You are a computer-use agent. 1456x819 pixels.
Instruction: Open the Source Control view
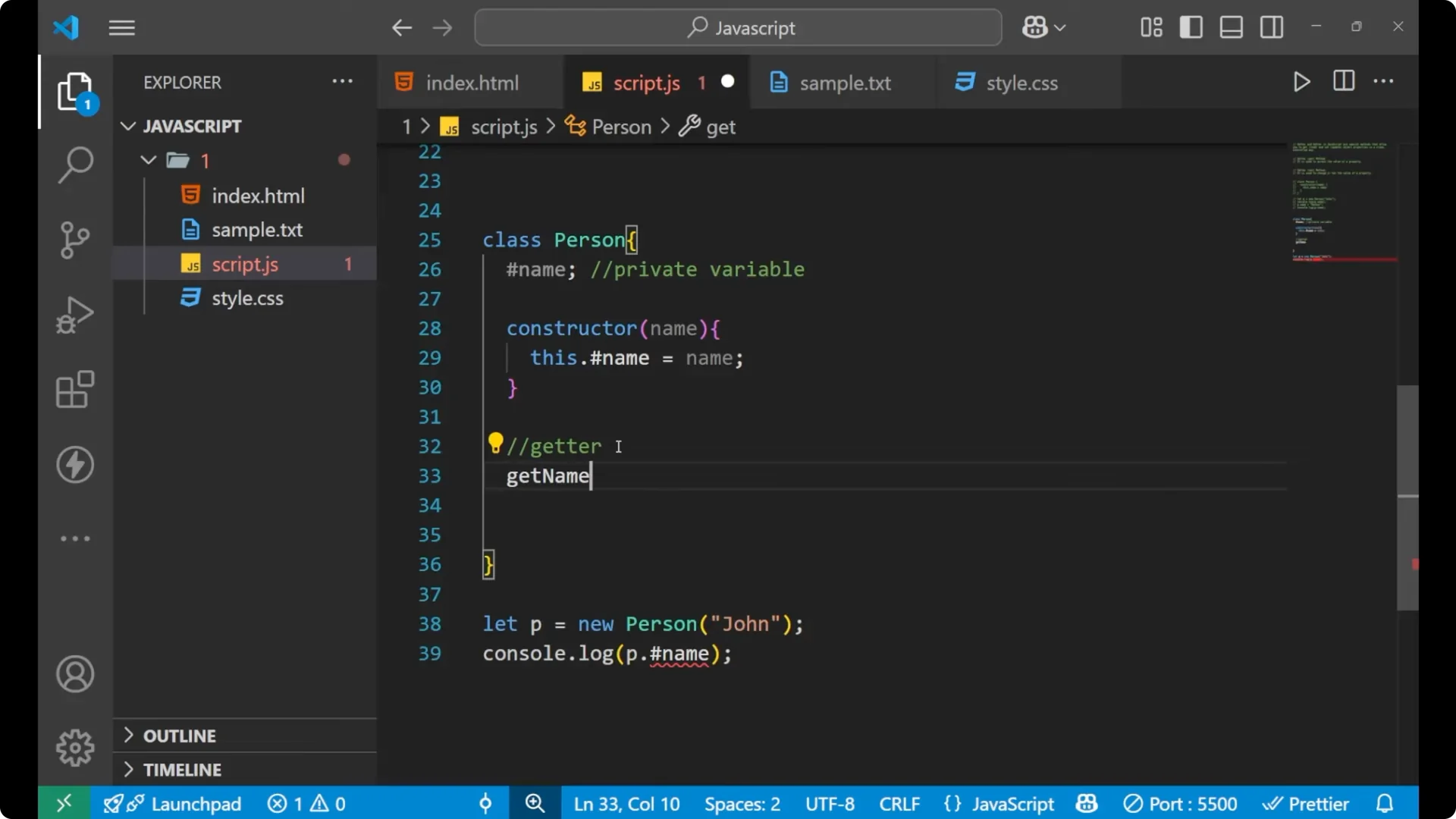[x=74, y=240]
